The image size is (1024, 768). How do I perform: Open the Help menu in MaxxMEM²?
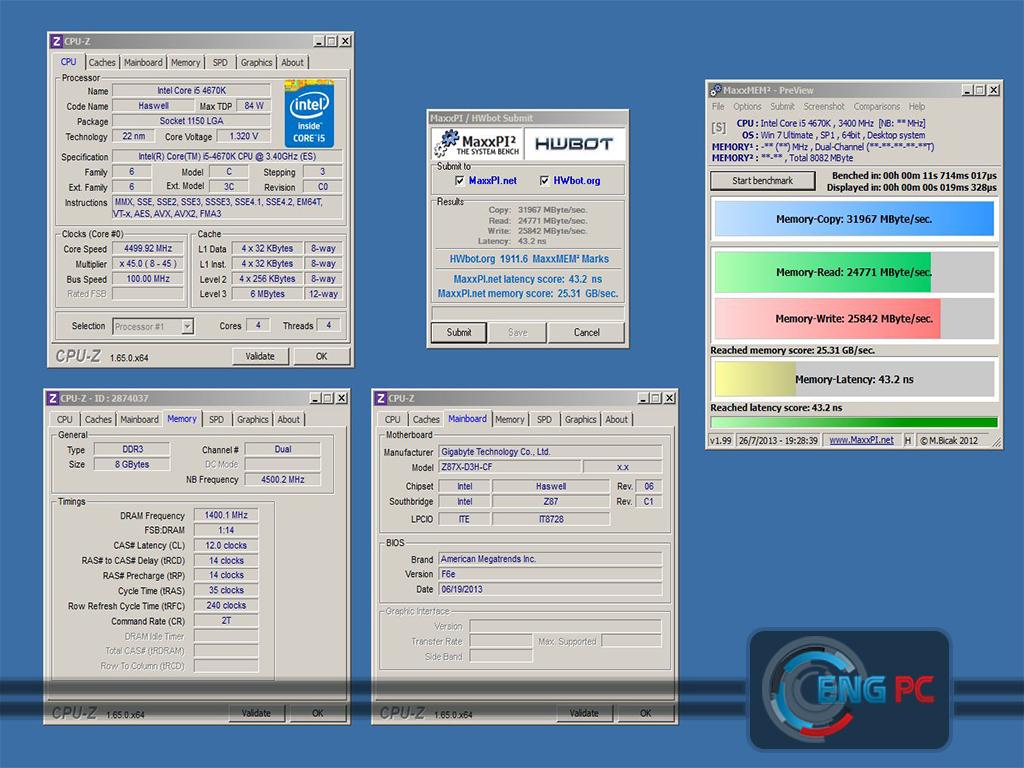point(917,106)
